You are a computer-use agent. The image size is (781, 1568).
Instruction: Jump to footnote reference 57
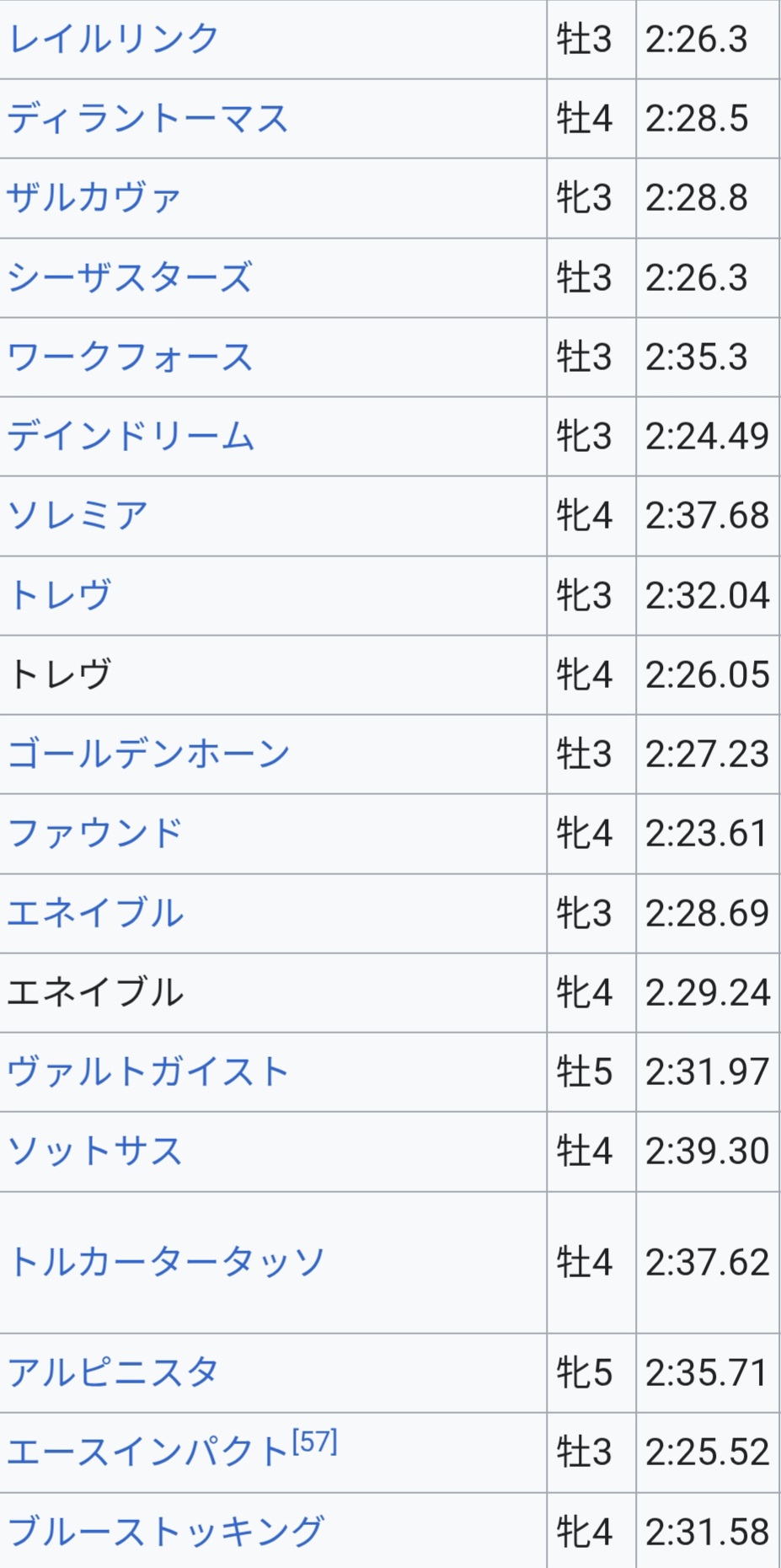(315, 1442)
